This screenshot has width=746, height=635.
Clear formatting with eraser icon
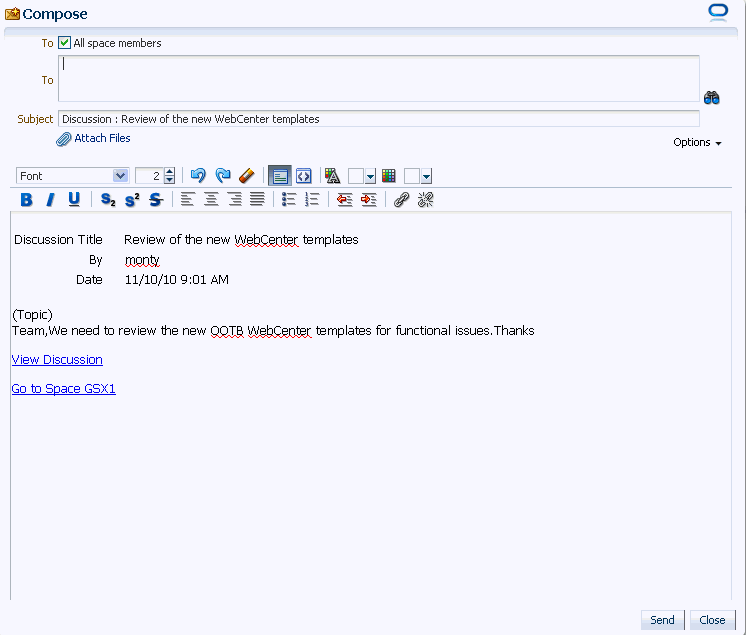click(x=247, y=176)
